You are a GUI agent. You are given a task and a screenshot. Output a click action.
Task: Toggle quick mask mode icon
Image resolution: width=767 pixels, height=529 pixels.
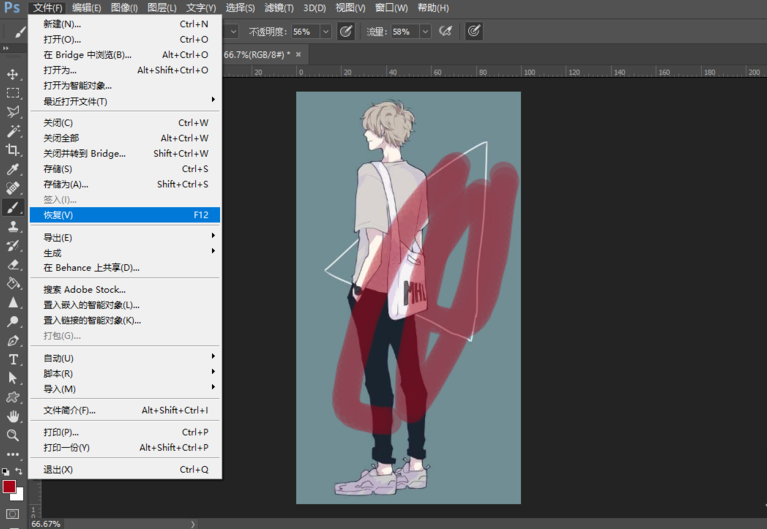pyautogui.click(x=13, y=514)
